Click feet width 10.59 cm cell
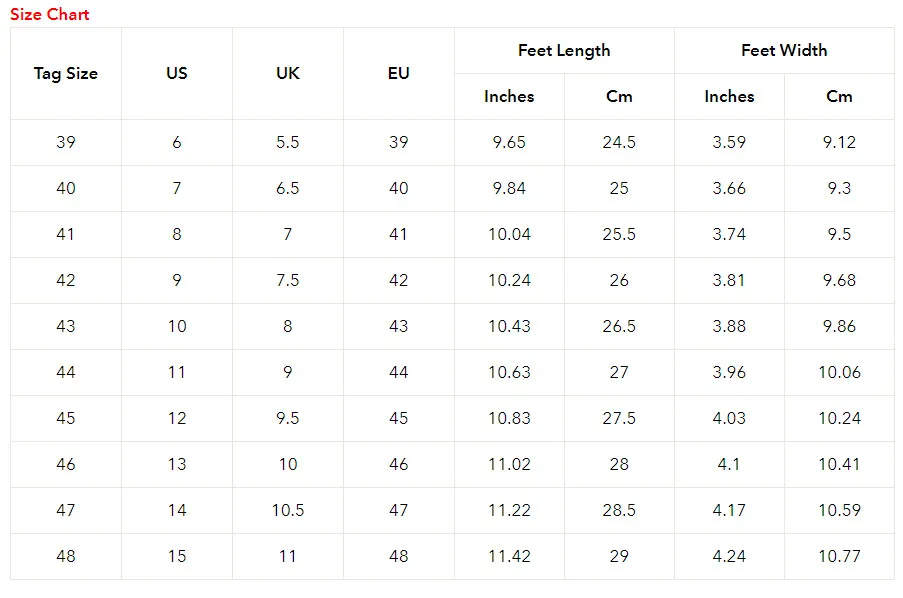Screen dimensions: 903x598 coord(839,510)
